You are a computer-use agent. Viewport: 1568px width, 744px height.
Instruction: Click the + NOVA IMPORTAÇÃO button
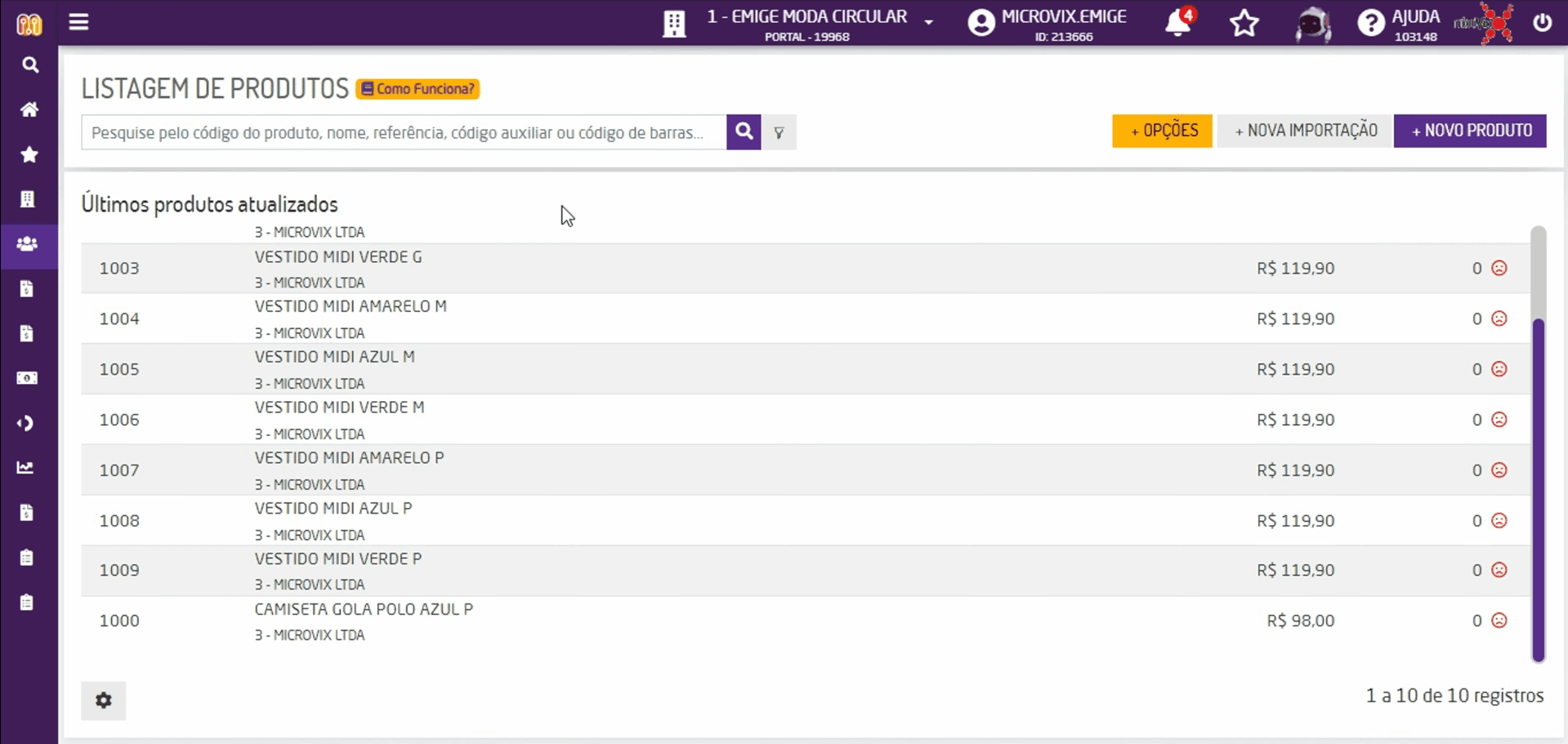[1305, 131]
